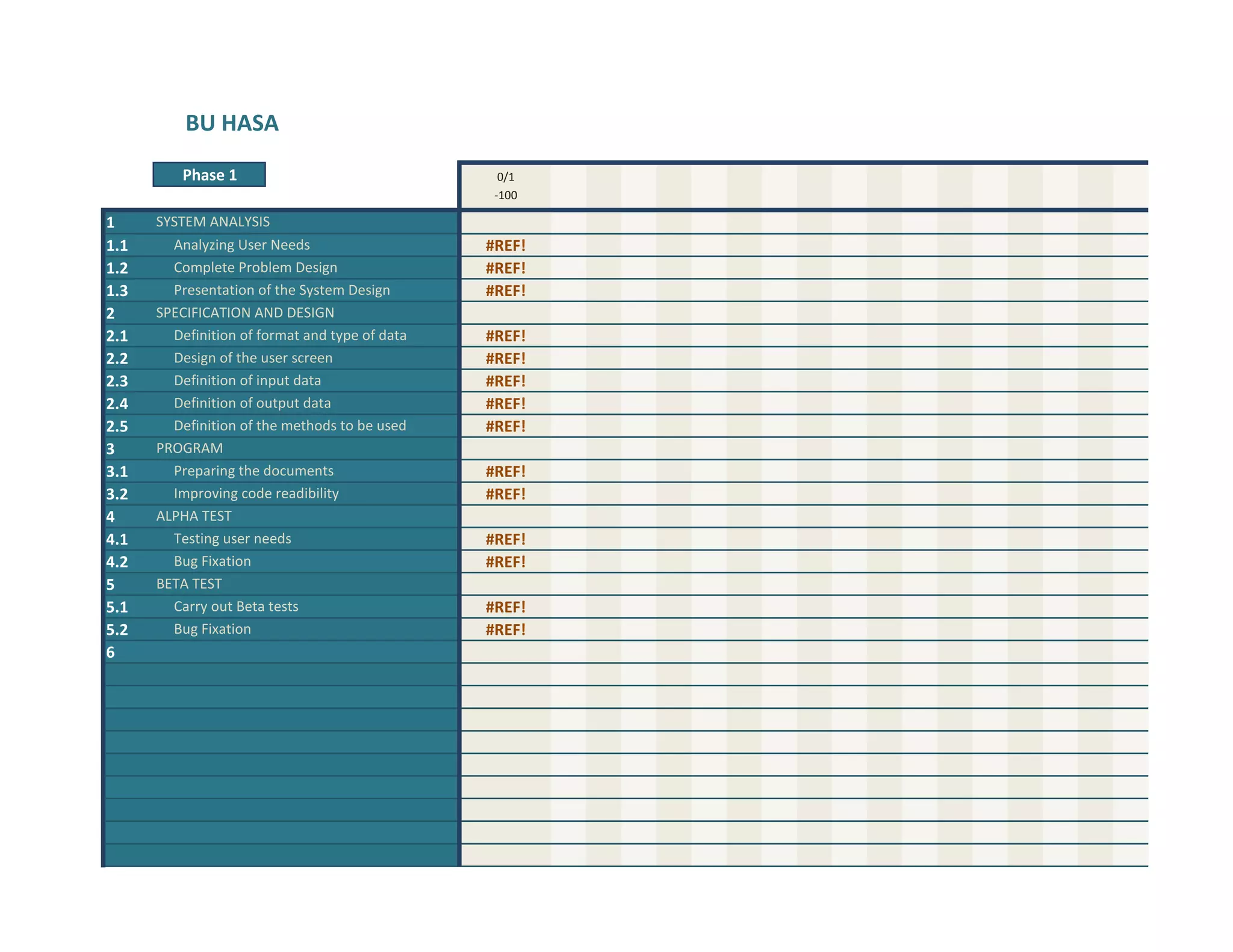This screenshot has height=952, width=1233.
Task: Click Definition of format and type of data
Action: pyautogui.click(x=290, y=335)
